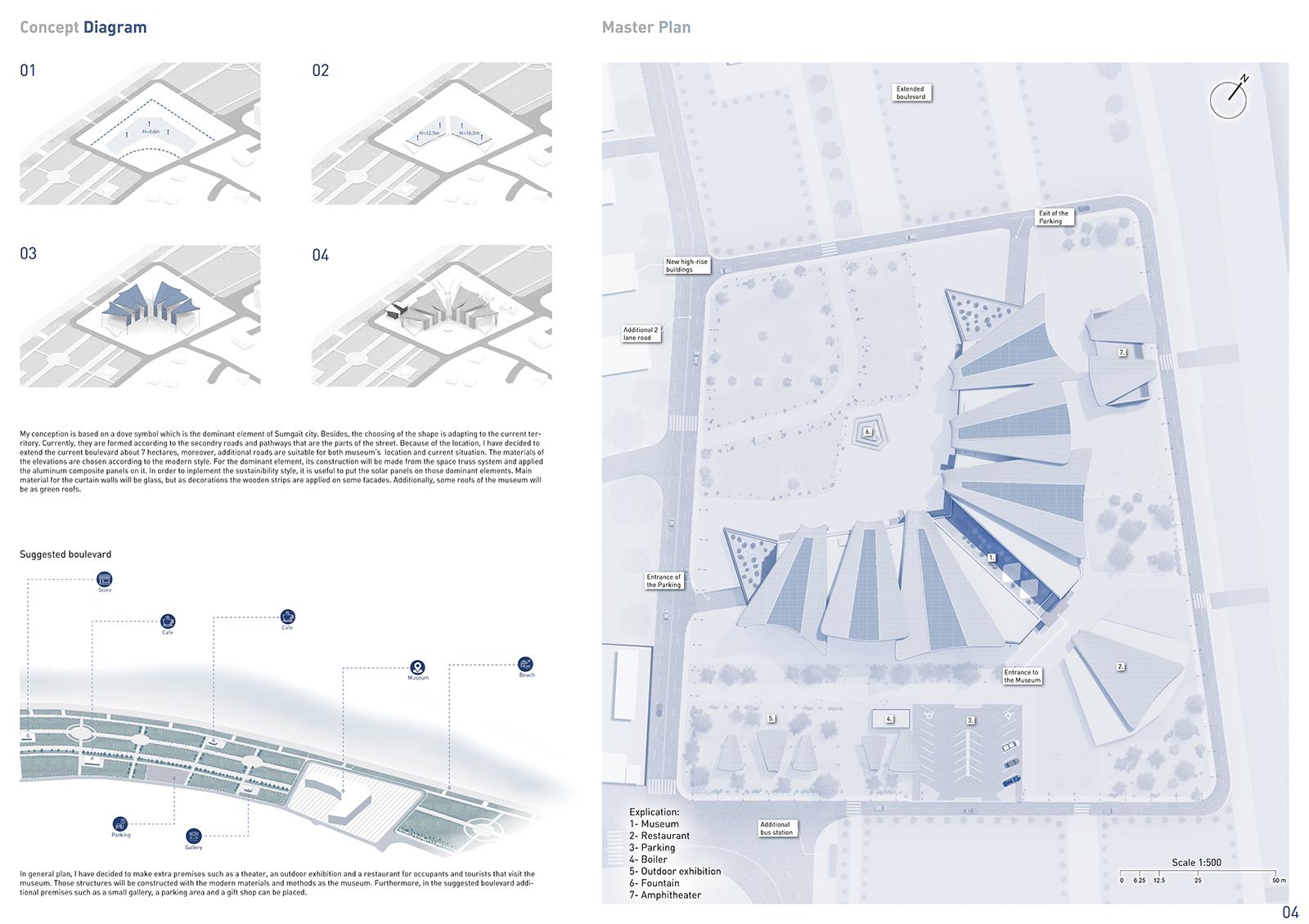Click the 'Additional 2 lane road' label
1309x924 pixels.
click(x=641, y=334)
